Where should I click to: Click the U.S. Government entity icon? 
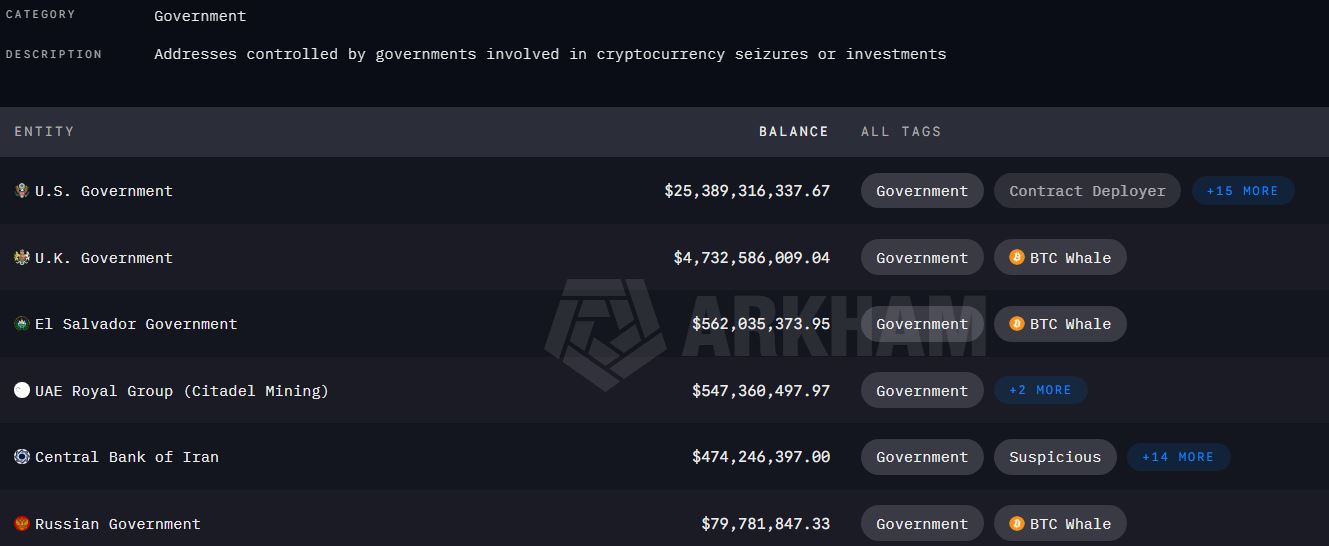pos(22,190)
